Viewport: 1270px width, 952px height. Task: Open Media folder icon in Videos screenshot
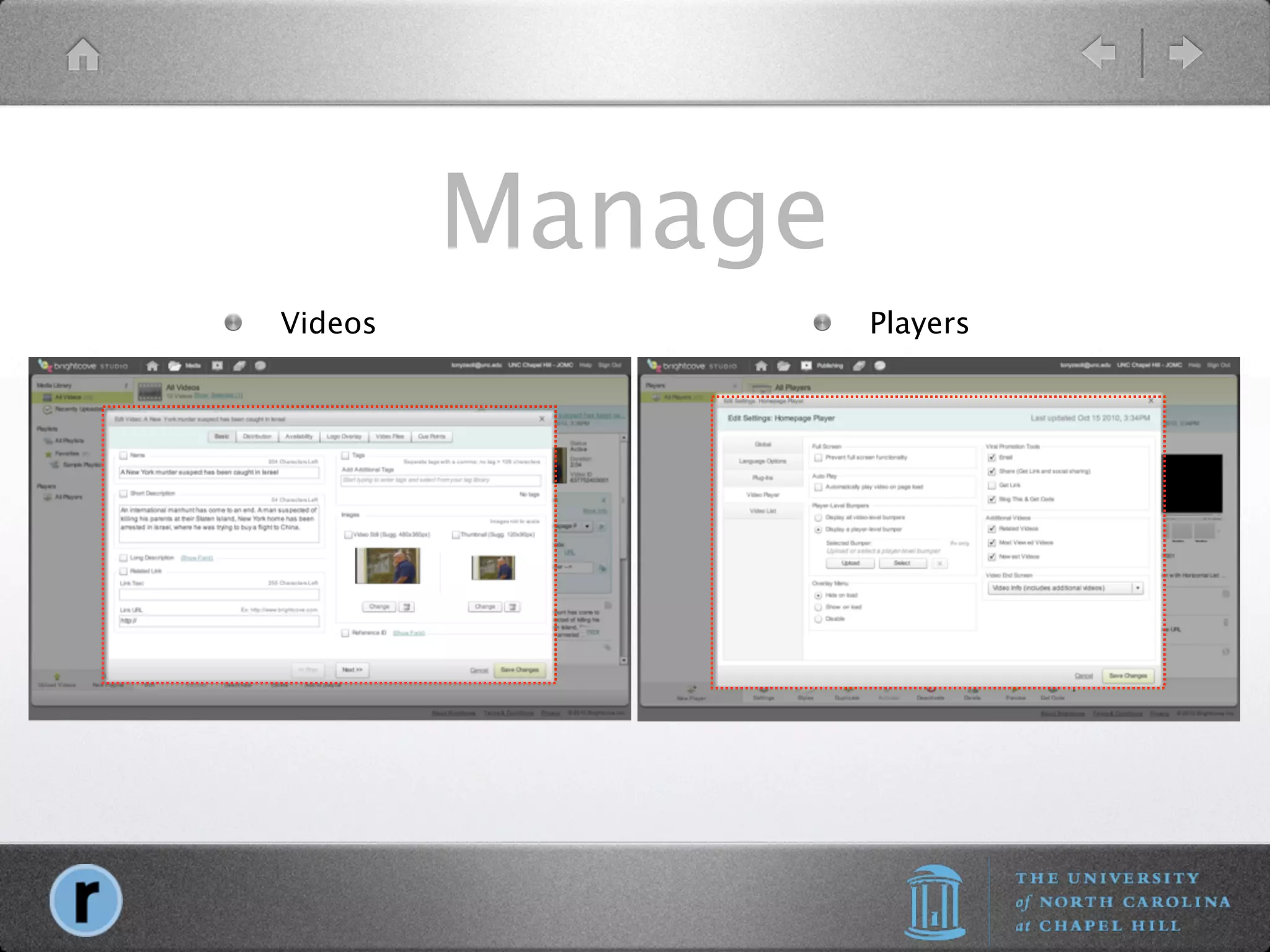[175, 366]
